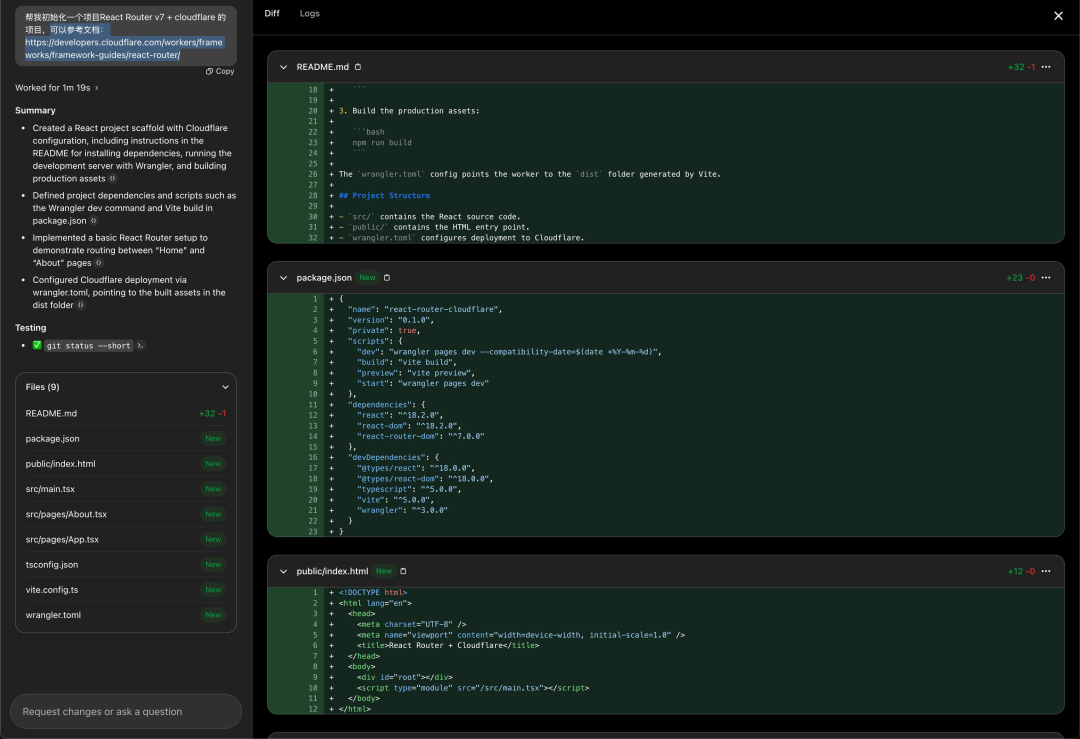This screenshot has width=1080, height=739.
Task: Click the '## Project Structure' line in README diff
Action: (384, 196)
